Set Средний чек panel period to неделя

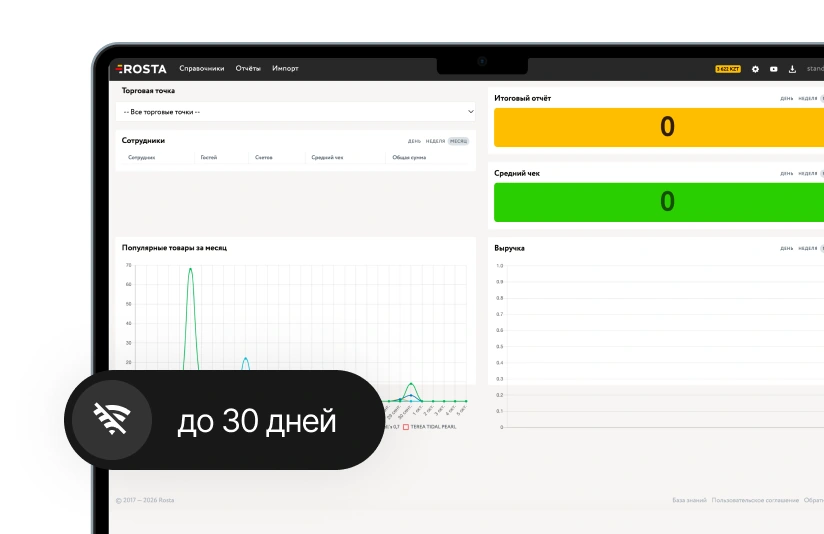point(808,173)
